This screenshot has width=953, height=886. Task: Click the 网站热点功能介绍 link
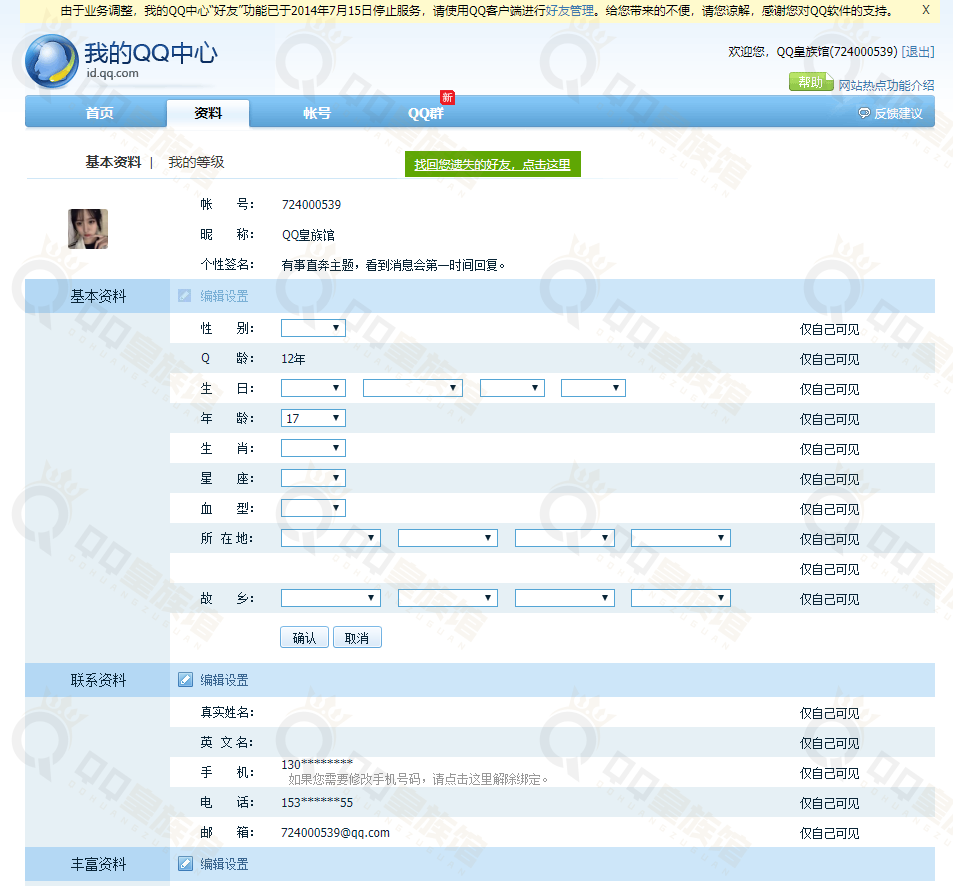[x=886, y=84]
